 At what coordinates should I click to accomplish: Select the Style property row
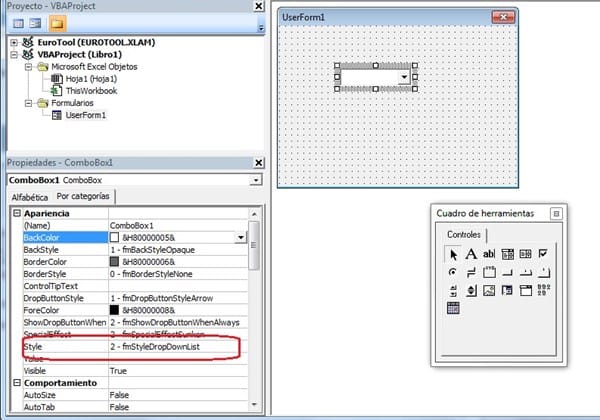pos(136,347)
